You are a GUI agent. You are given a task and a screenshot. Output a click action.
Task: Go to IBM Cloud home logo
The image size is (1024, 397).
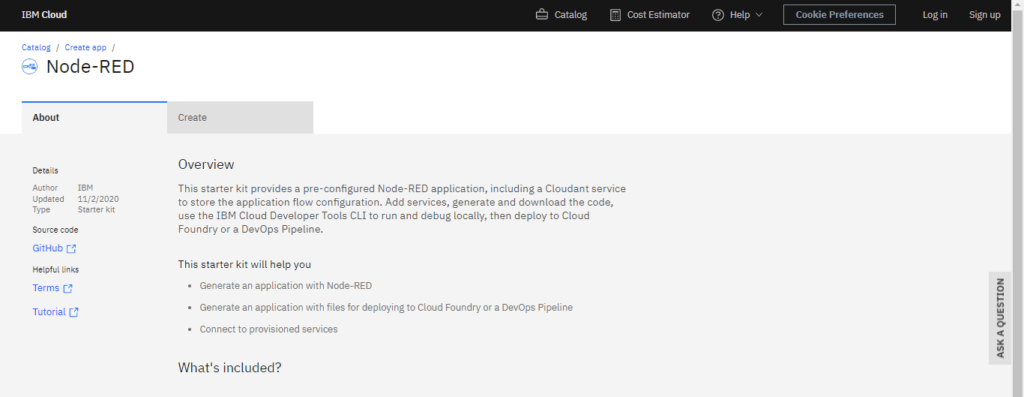44,15
